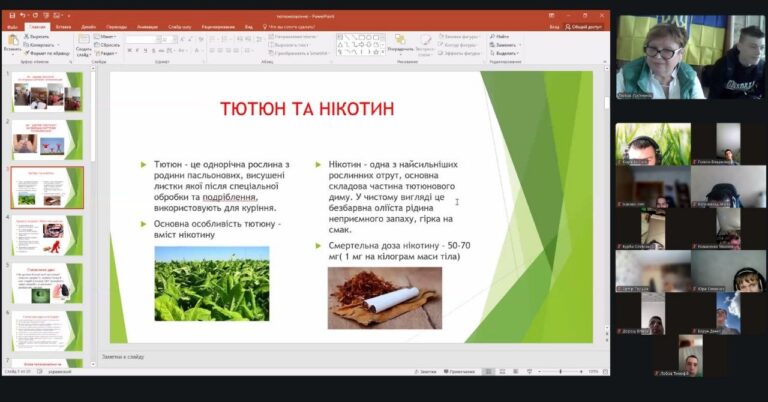Open the File (Файл) tab
Image resolution: width=768 pixels, height=402 pixels.
[13, 27]
